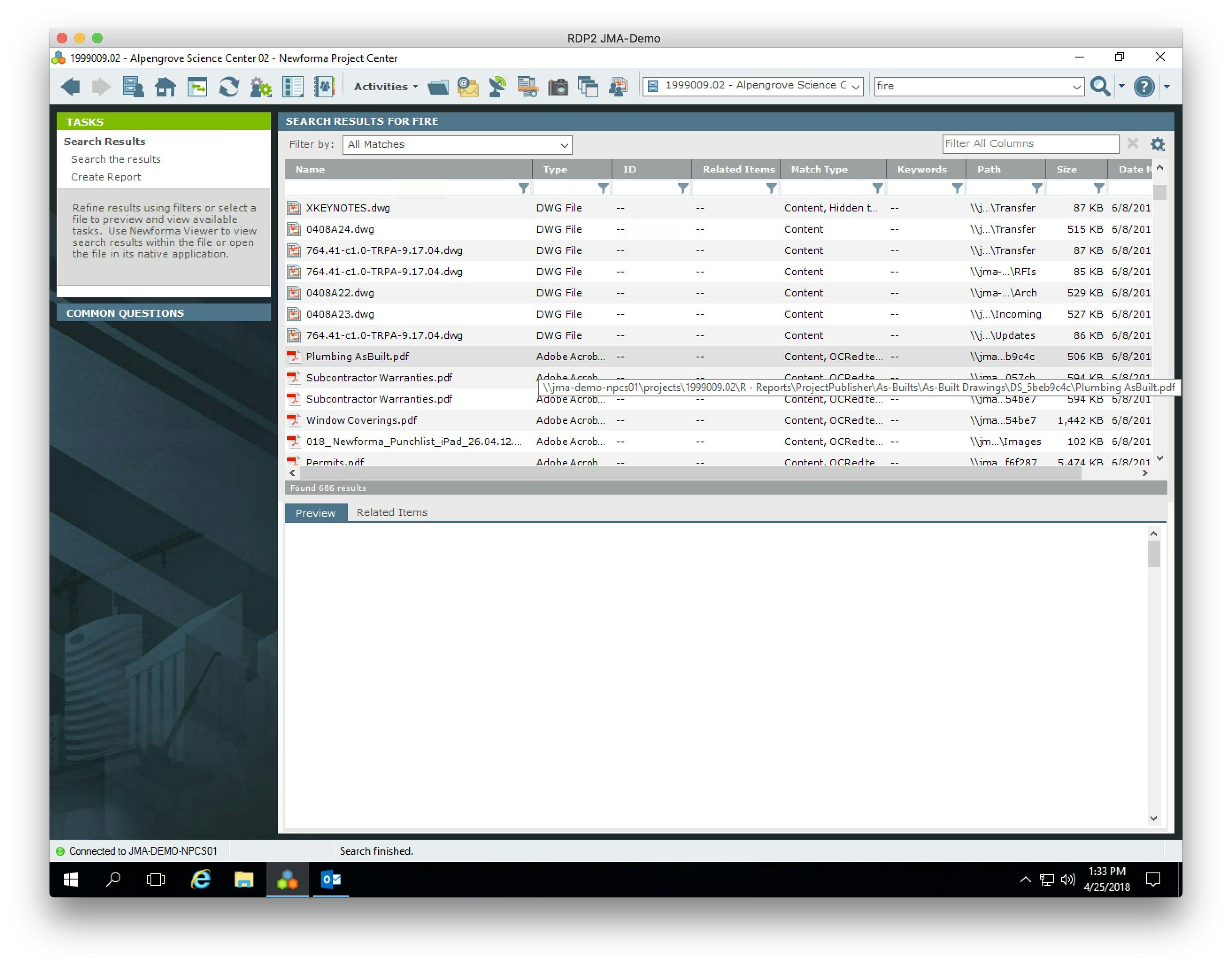Toggle the Type column filter funnel
1232x968 pixels.
tap(603, 188)
